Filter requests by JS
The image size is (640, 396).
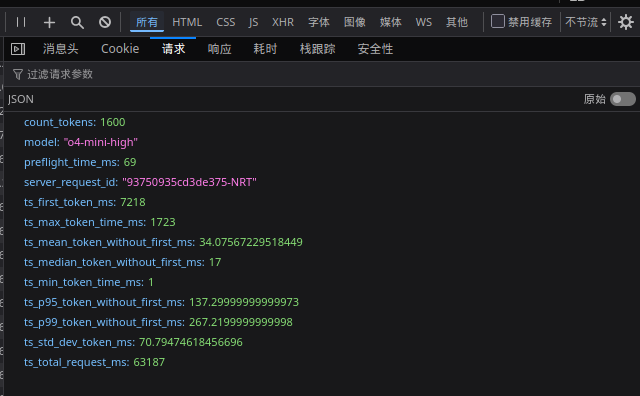coord(253,22)
